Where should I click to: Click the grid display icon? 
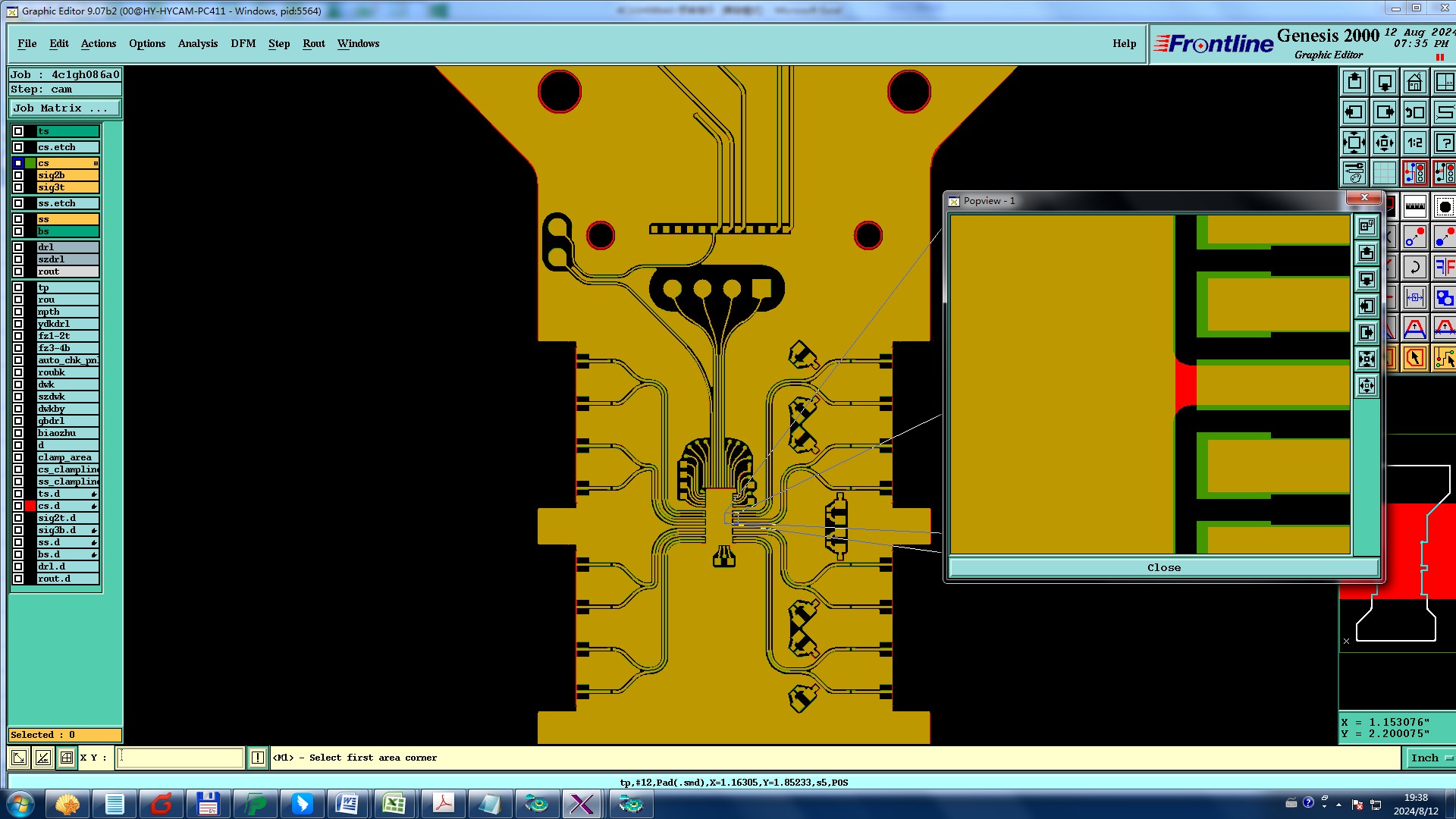(1384, 173)
